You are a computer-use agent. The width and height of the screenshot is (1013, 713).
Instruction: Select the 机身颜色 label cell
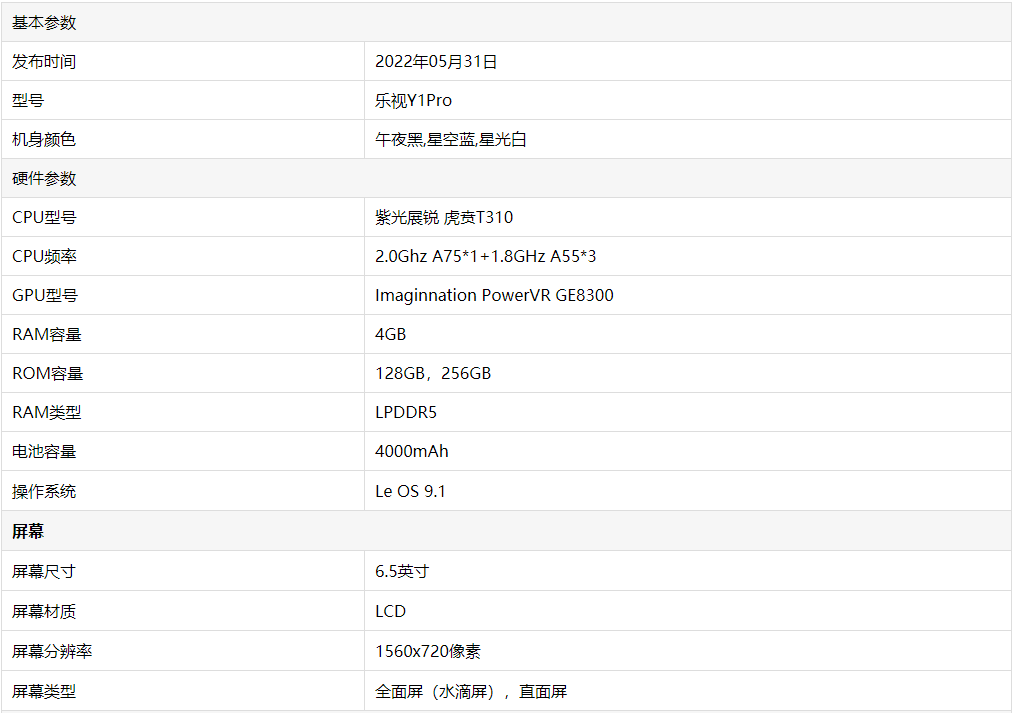coord(183,139)
